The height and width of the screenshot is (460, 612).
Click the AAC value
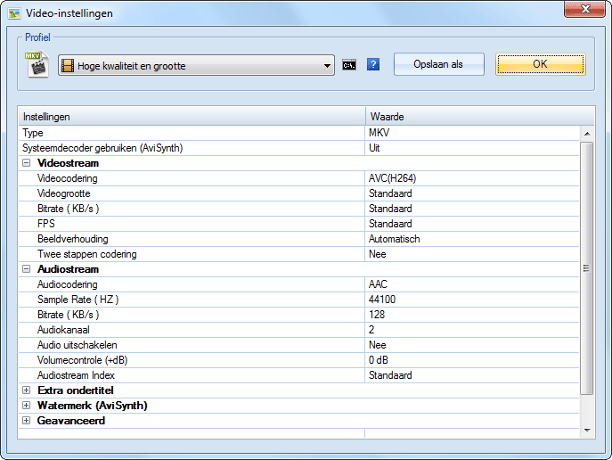[x=378, y=284]
